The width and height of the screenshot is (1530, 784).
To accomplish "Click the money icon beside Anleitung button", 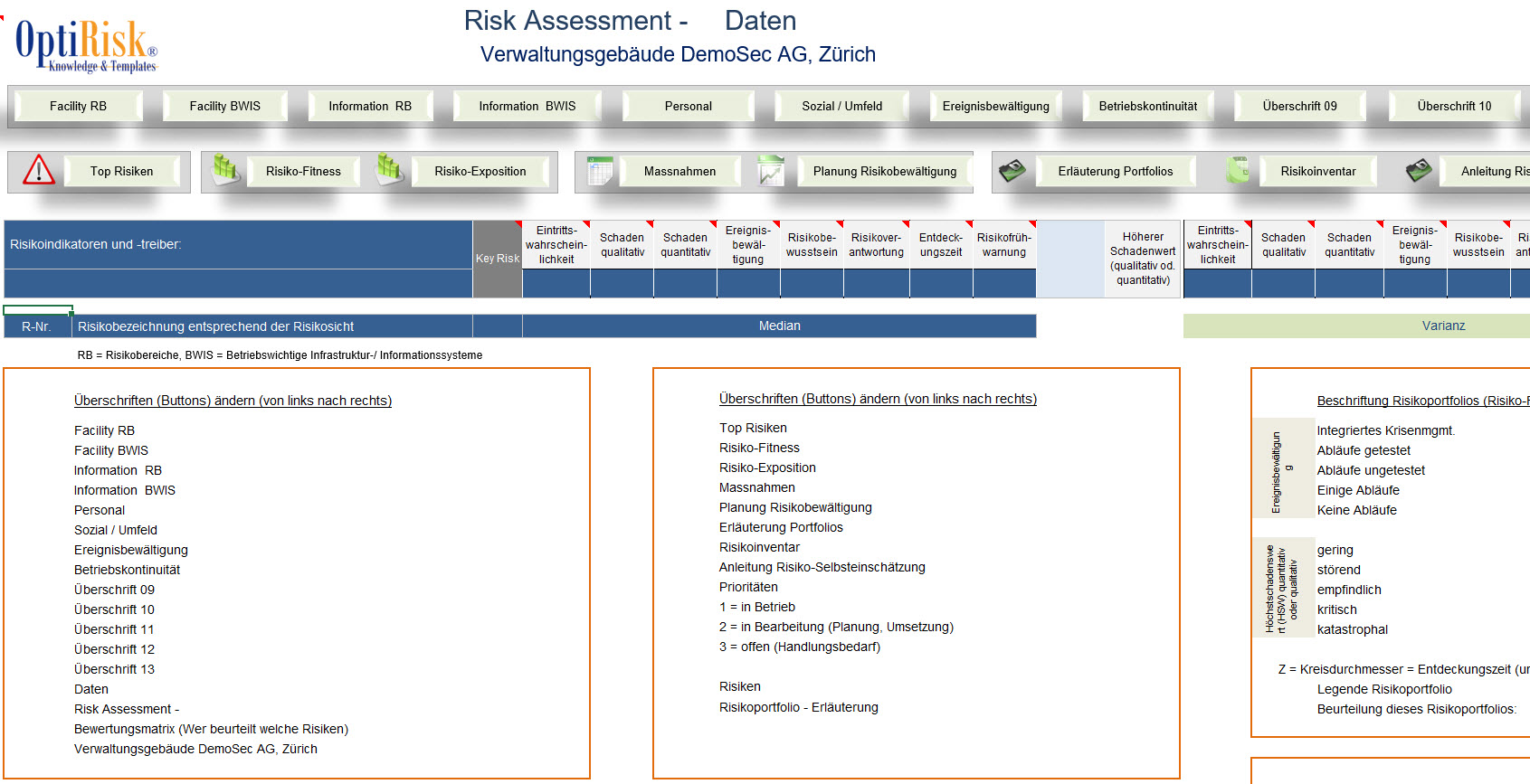I will pyautogui.click(x=1419, y=171).
